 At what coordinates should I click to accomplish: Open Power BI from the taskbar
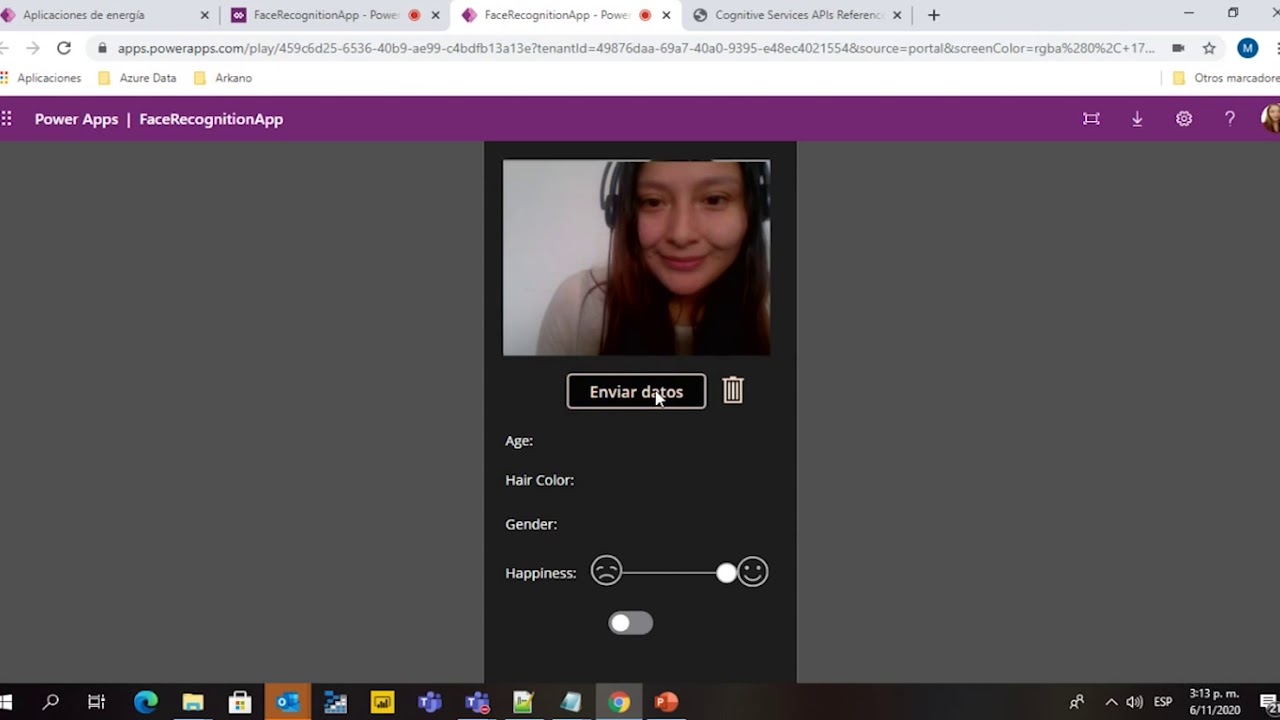pos(382,702)
